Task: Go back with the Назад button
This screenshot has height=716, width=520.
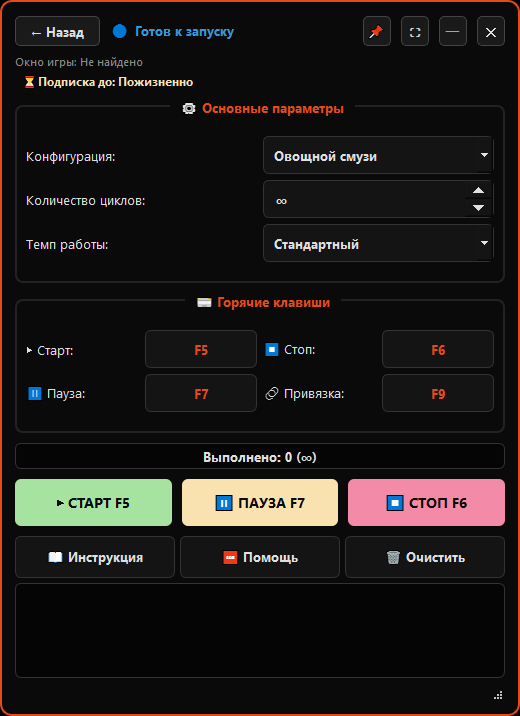Action: [58, 32]
